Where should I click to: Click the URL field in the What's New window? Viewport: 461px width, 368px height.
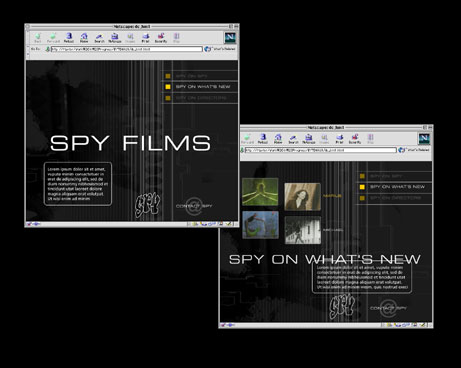coord(321,150)
